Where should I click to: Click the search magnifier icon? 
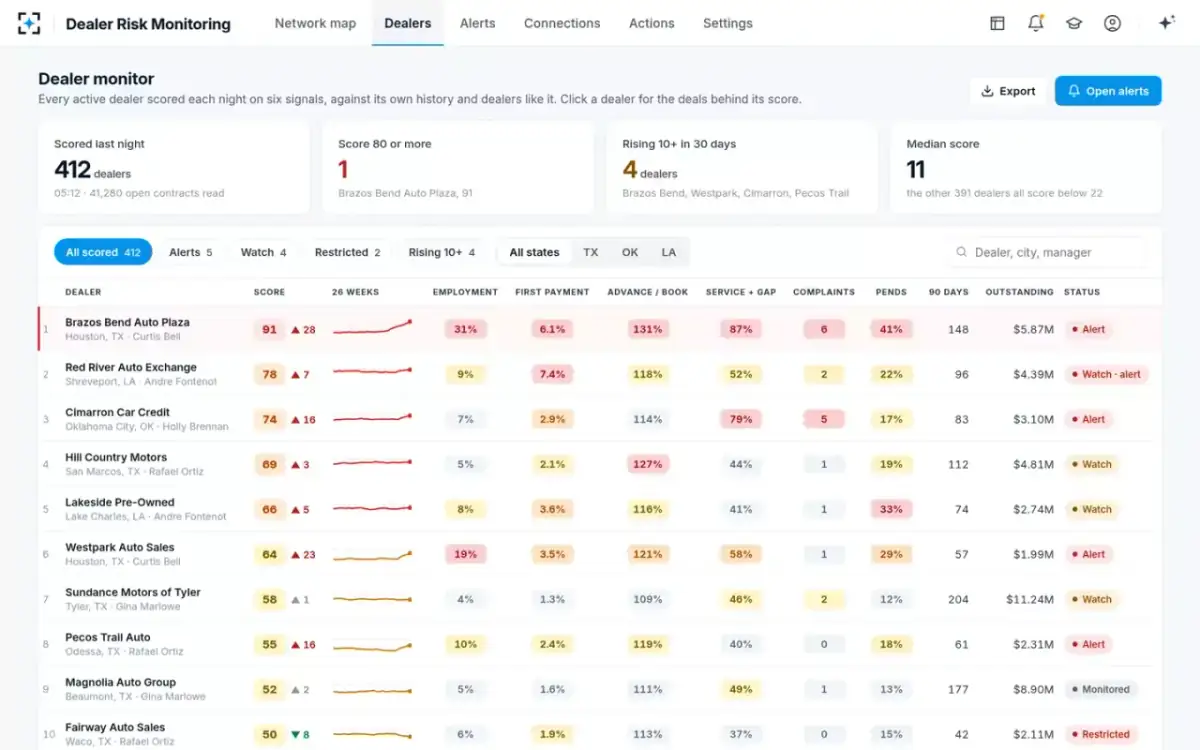click(x=962, y=253)
